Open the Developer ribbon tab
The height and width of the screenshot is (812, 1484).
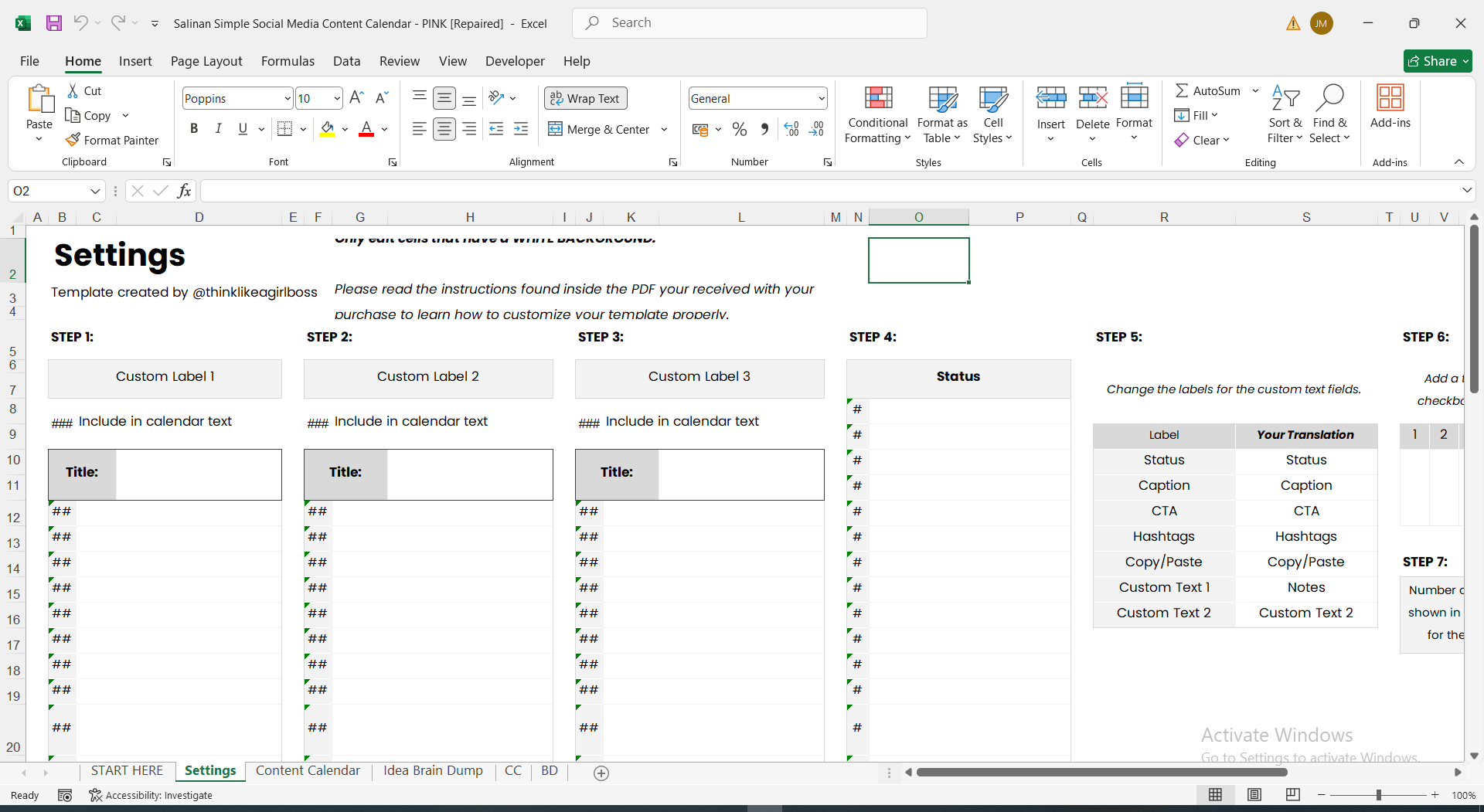[515, 61]
